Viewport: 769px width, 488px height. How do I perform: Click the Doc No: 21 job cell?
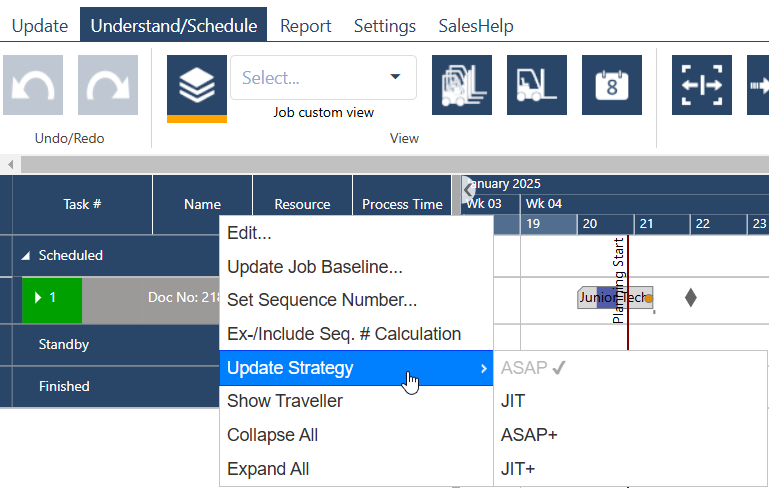pos(182,297)
